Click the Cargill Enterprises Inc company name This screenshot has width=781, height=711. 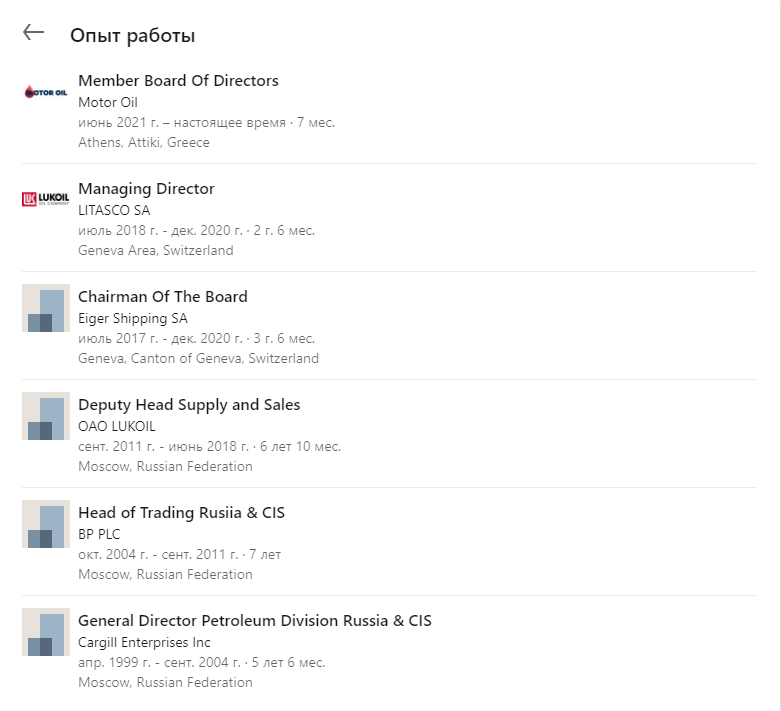[x=144, y=642]
